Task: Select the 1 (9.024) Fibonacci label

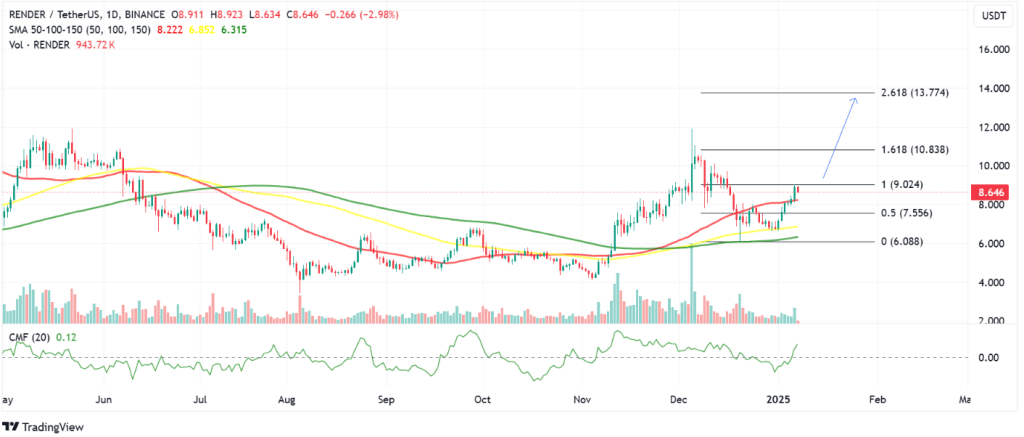Action: [x=901, y=185]
